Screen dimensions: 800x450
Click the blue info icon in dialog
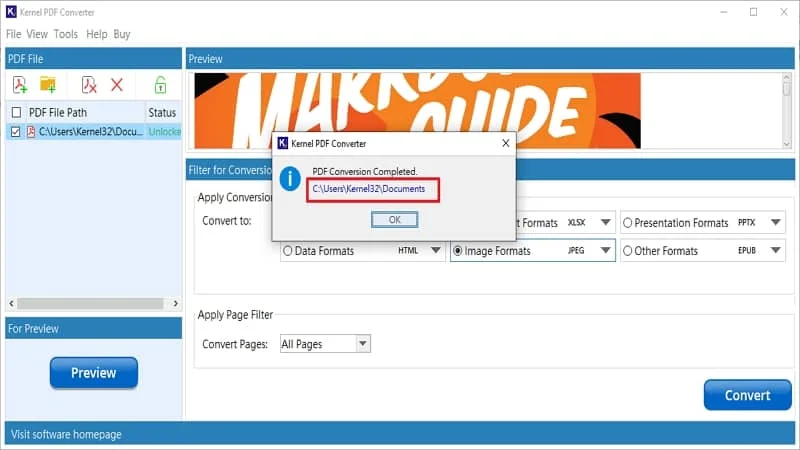point(290,179)
